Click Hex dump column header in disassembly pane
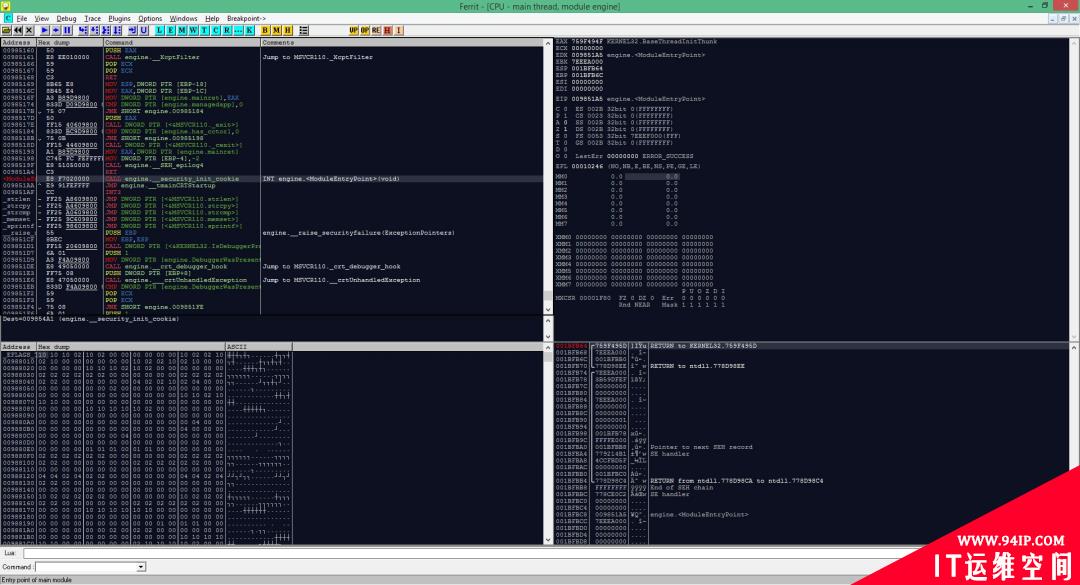1080x585 pixels. point(70,43)
